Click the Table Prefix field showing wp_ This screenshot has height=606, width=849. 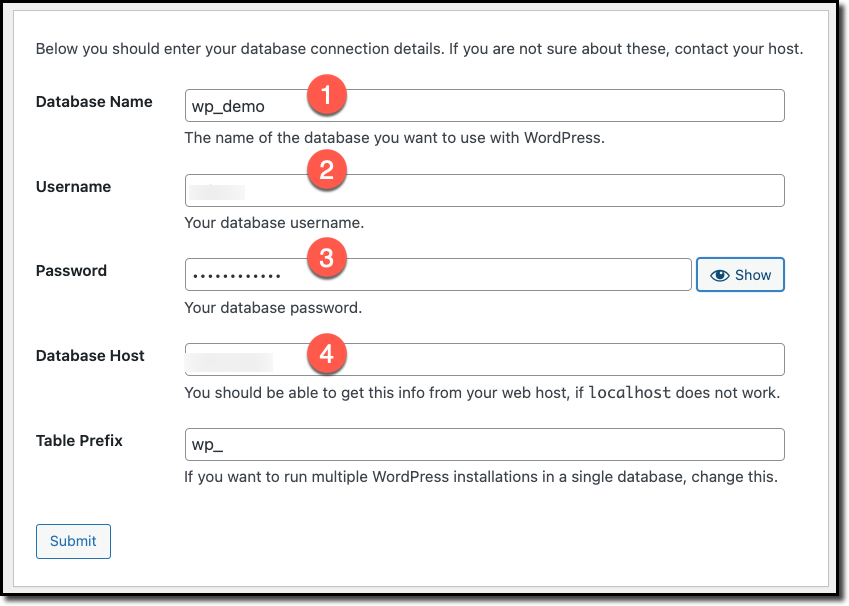(450, 444)
